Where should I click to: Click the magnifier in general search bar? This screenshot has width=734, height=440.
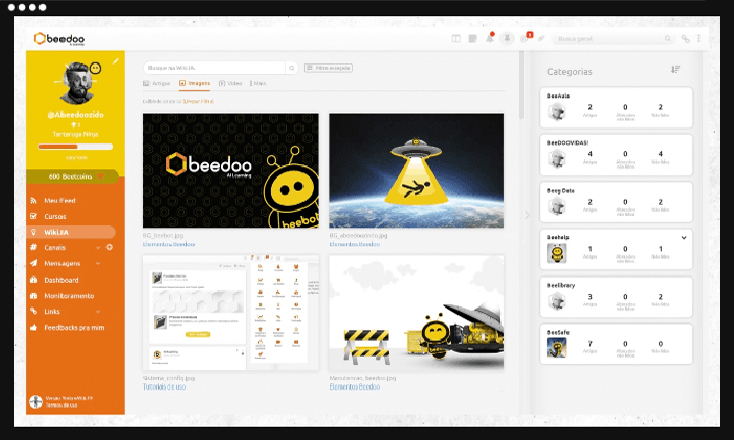coord(668,39)
